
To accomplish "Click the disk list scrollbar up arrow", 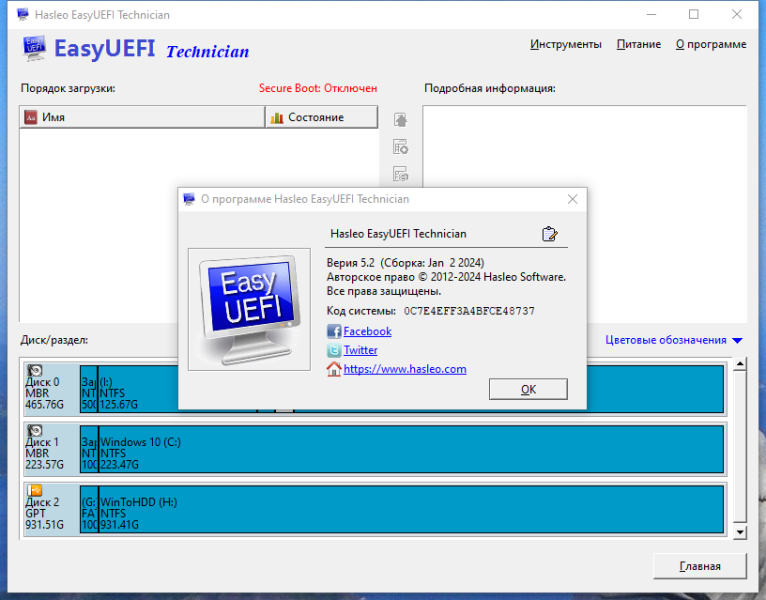I will coord(740,364).
